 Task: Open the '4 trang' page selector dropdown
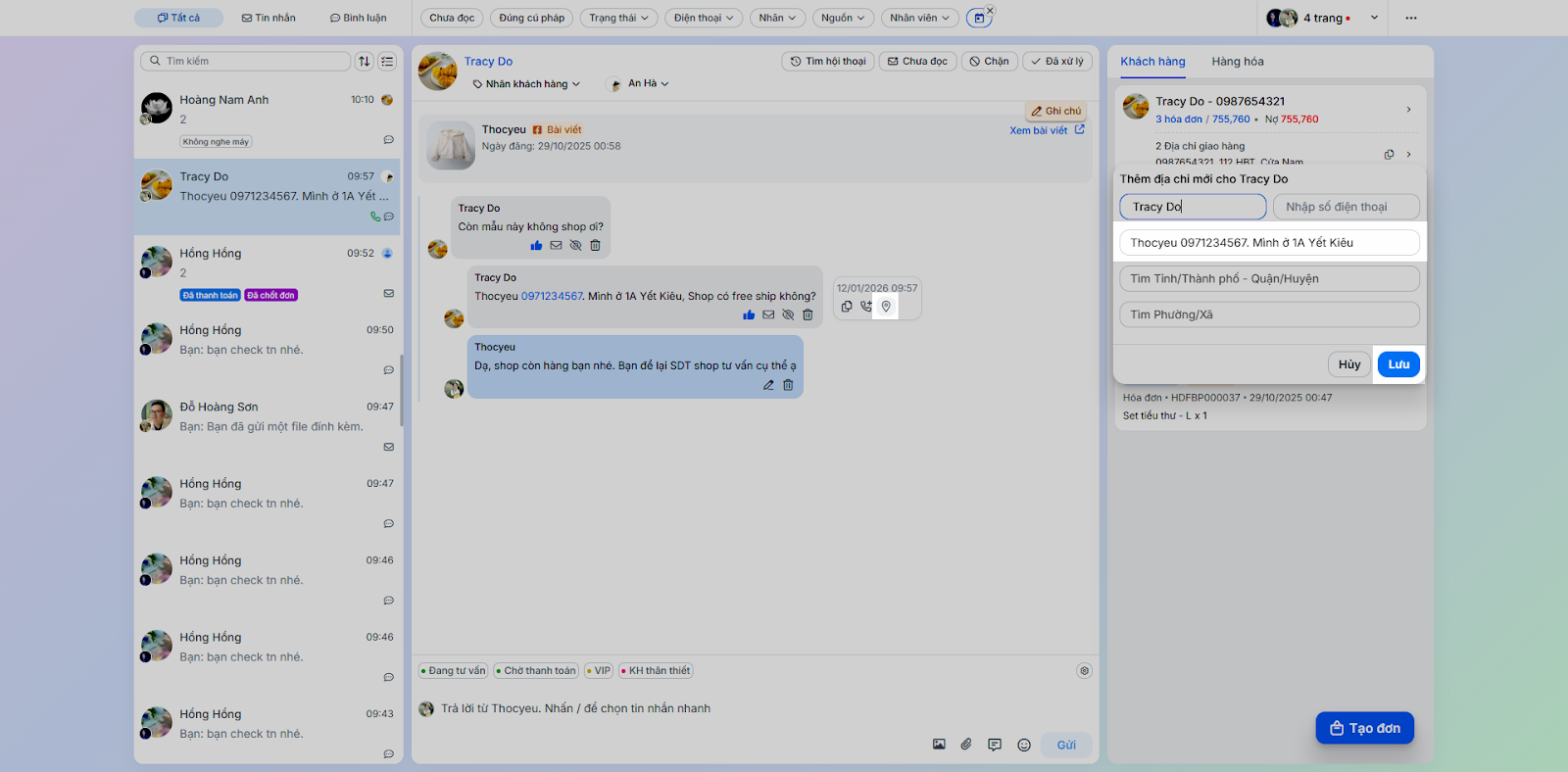click(1322, 18)
